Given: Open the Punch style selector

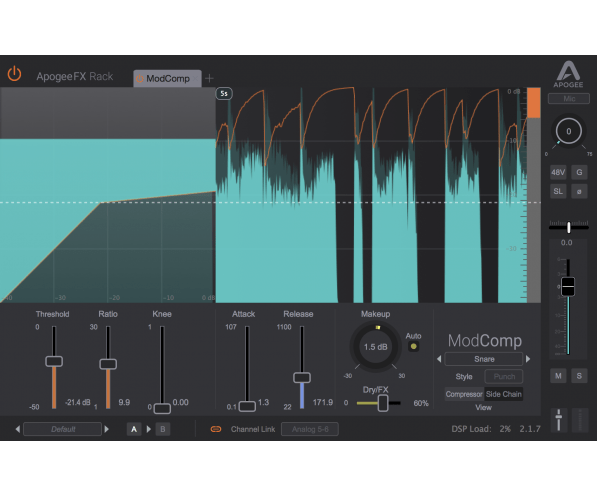Looking at the screenshot, I should (x=504, y=377).
